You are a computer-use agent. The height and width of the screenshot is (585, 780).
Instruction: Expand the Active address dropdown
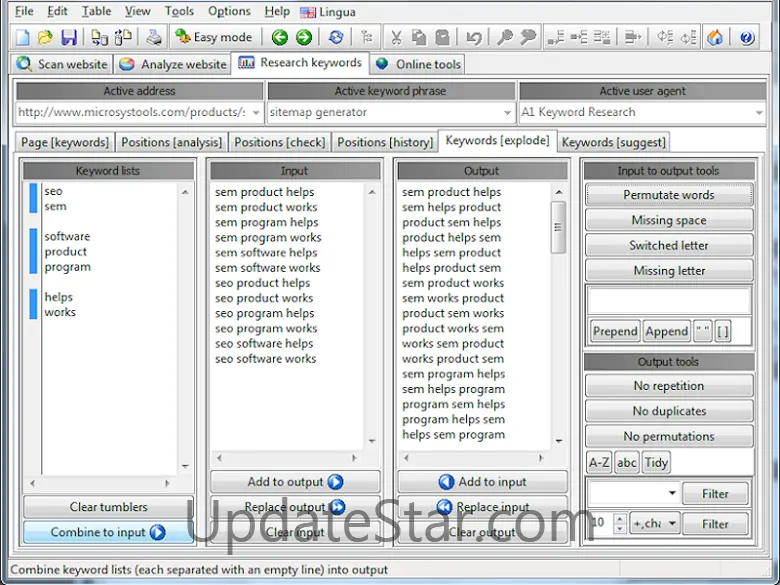[256, 113]
